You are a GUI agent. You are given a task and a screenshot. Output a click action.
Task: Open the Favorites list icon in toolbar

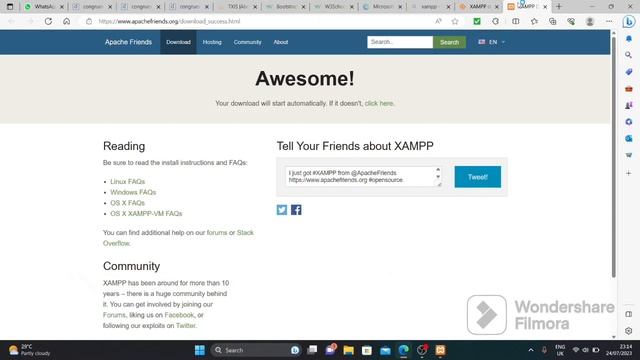pyautogui.click(x=534, y=21)
